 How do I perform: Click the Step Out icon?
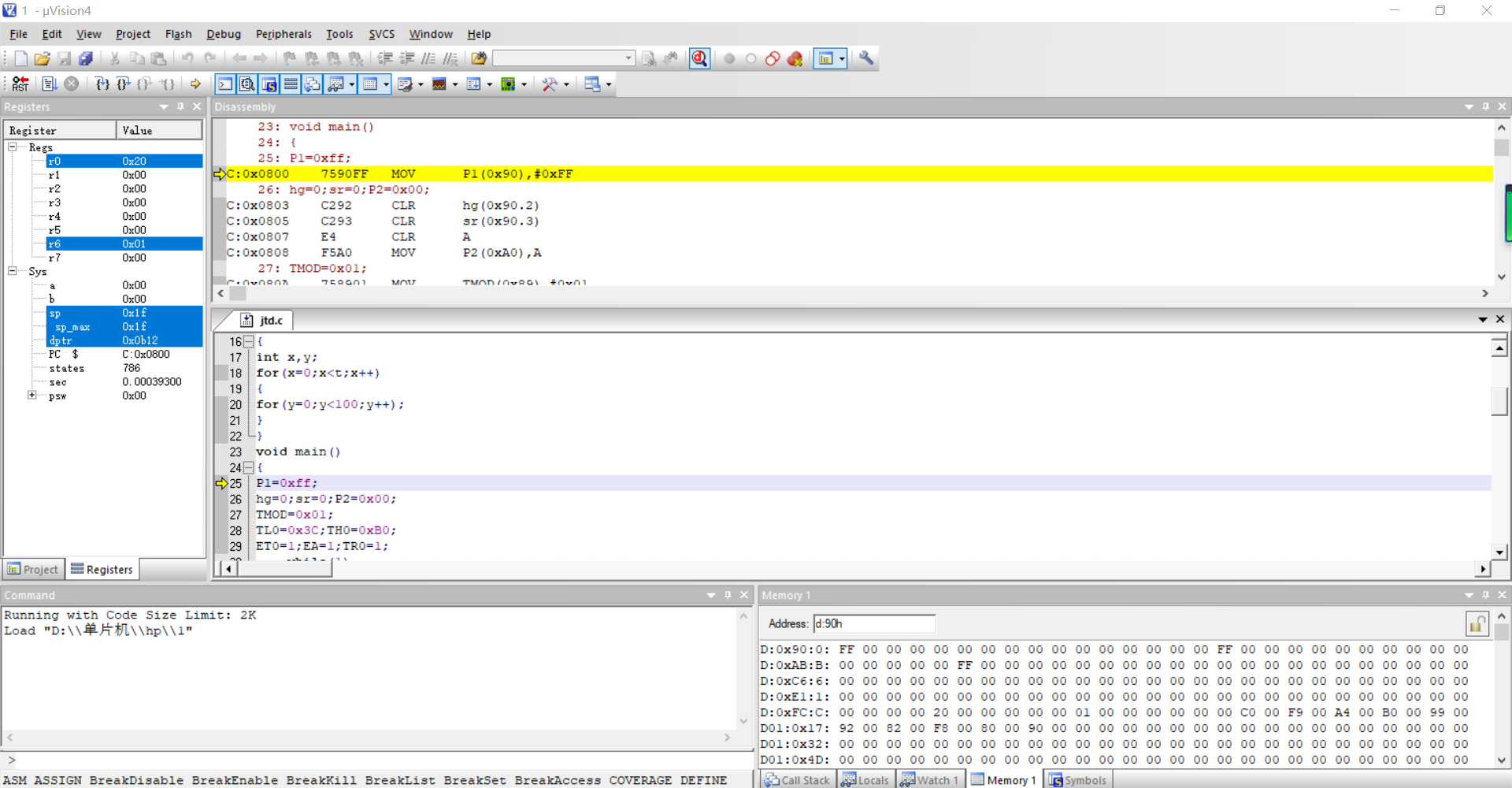145,84
